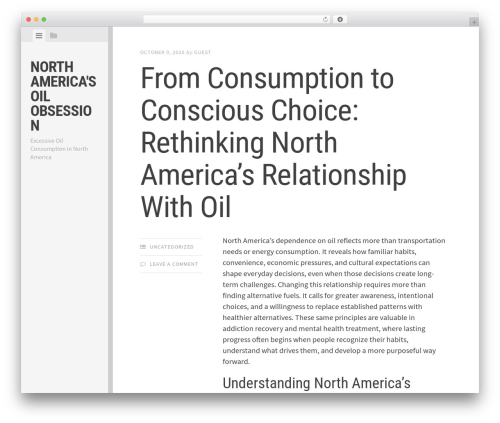Image resolution: width=500 pixels, height=423 pixels.
Task: Click the speech bubble icon beside Leave a Comment
Action: point(143,264)
